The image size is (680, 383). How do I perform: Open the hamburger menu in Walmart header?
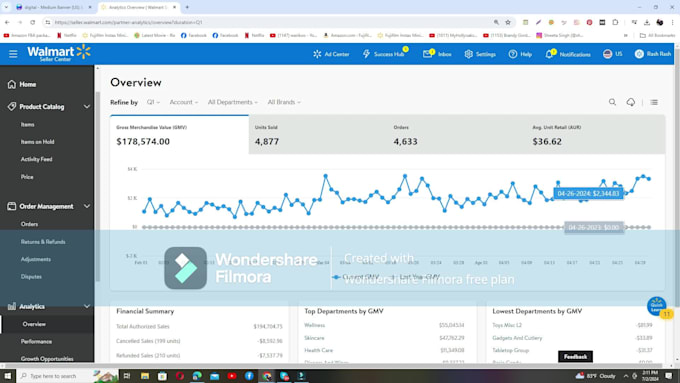pyautogui.click(x=13, y=54)
